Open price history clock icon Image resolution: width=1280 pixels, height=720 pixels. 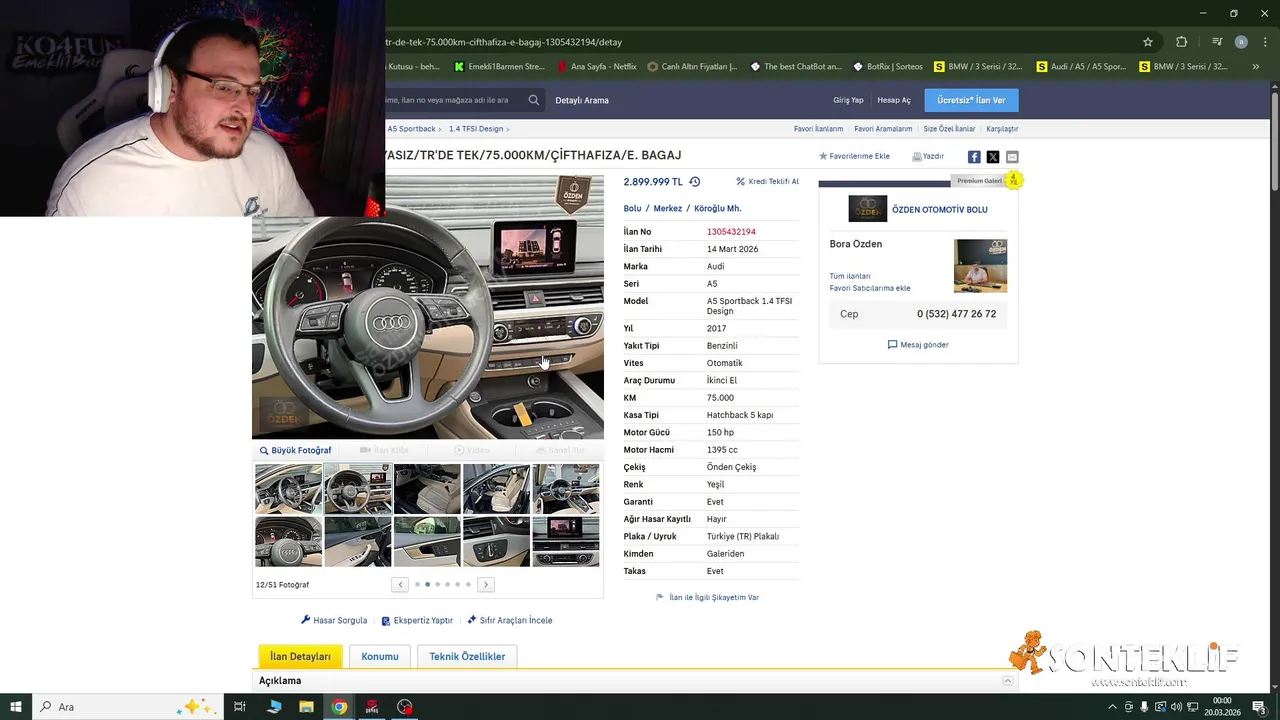(695, 182)
